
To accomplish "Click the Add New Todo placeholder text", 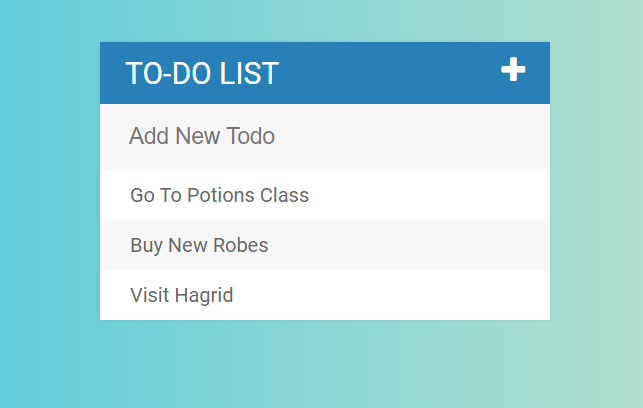I will [202, 136].
